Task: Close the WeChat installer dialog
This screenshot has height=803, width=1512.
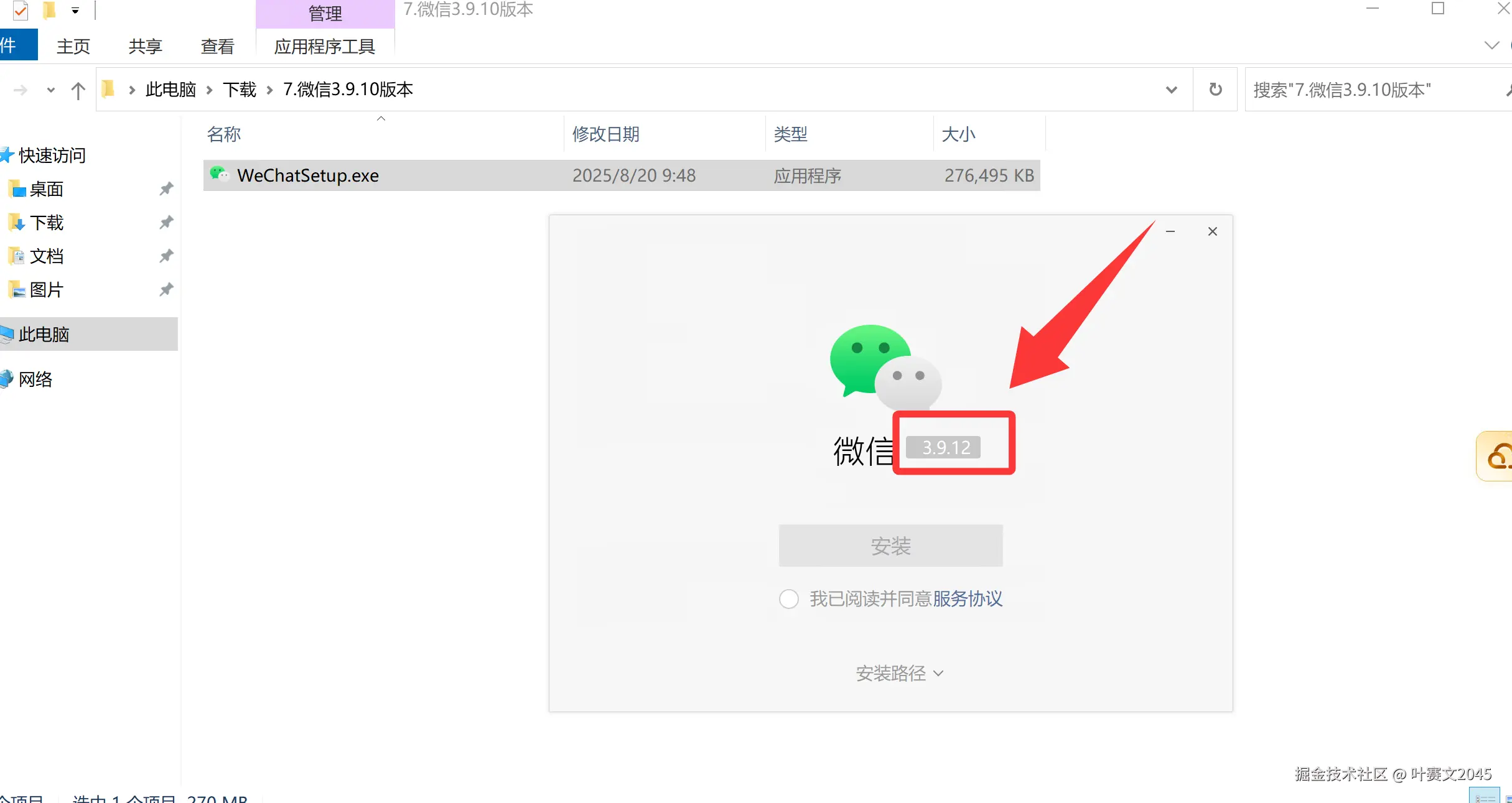Action: [x=1212, y=231]
